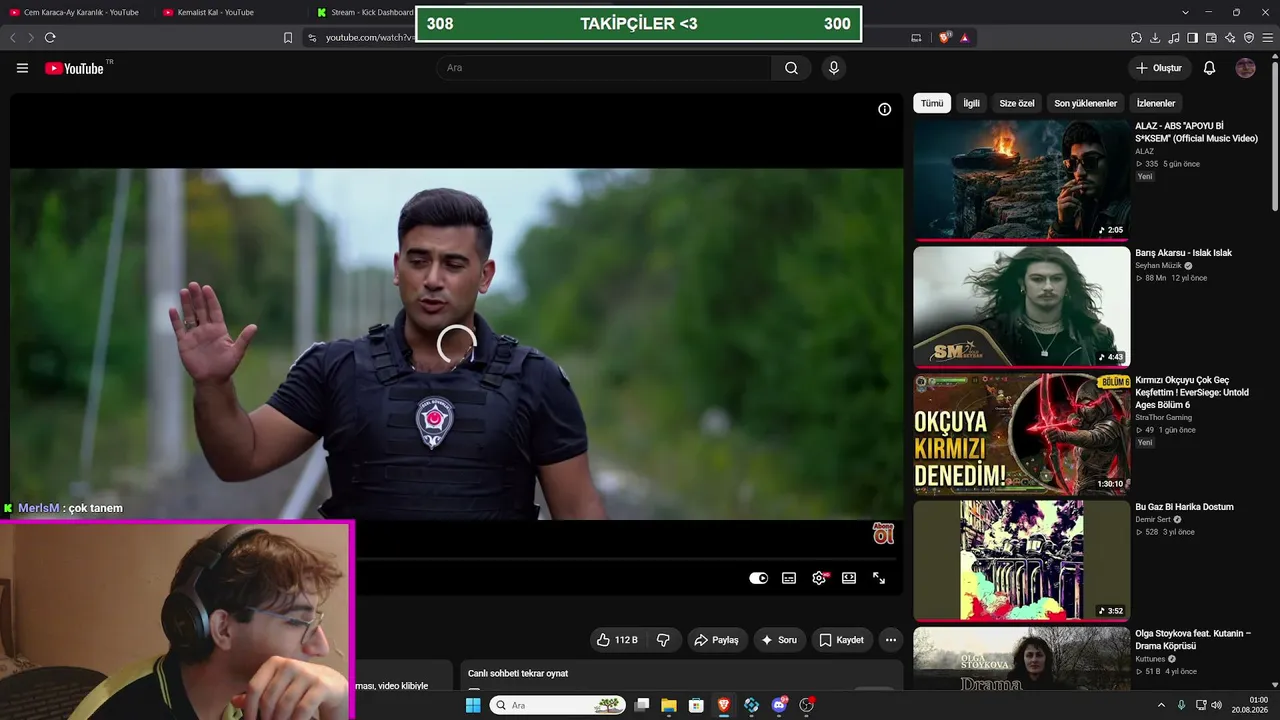Switch to theater mode view
This screenshot has height=720, width=1280.
point(849,578)
